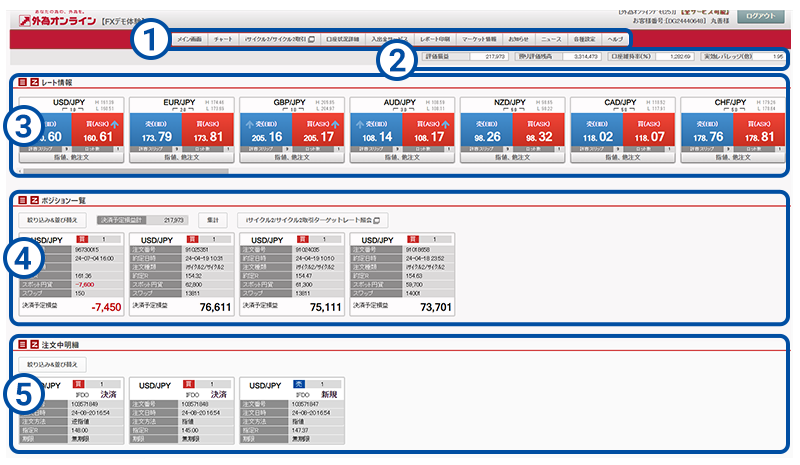The height and width of the screenshot is (465, 800).
Task: Click CAD/JPY 売(BID) 118.02 panel
Action: point(597,130)
